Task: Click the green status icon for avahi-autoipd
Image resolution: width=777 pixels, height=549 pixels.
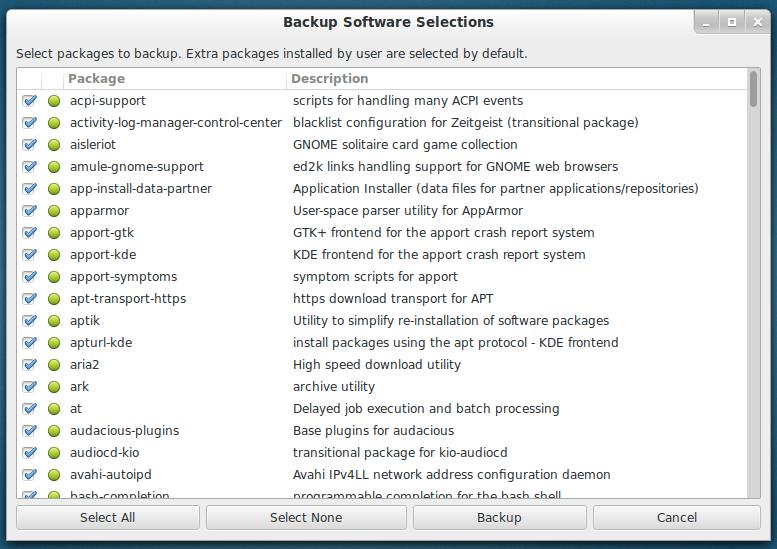Action: pos(54,475)
